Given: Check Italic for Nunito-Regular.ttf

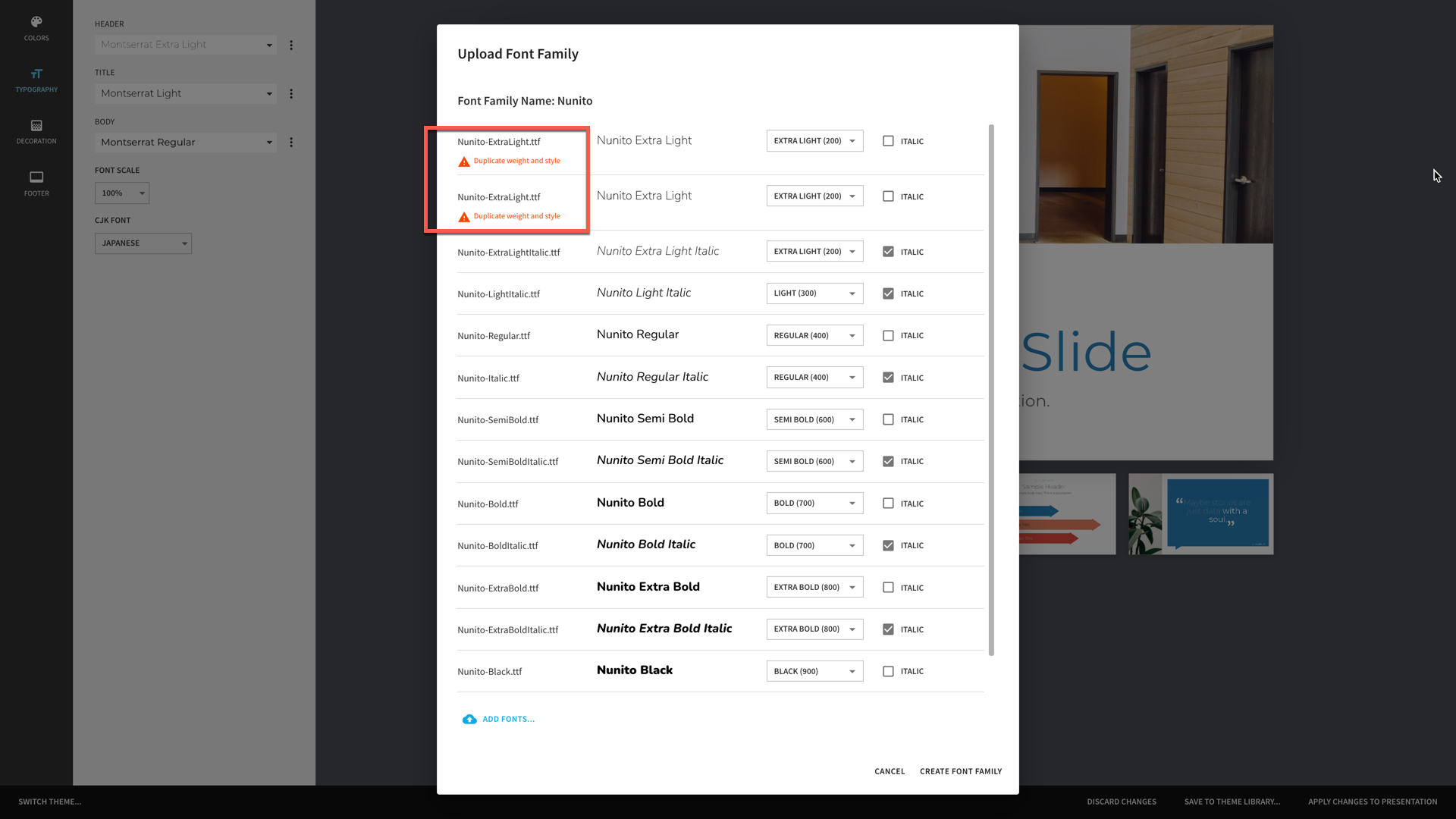Looking at the screenshot, I should [x=888, y=335].
